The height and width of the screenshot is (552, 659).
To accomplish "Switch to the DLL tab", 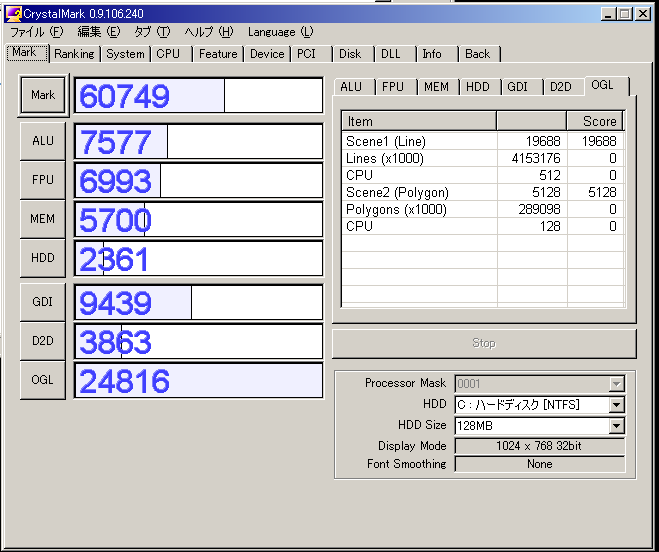I will tap(395, 54).
